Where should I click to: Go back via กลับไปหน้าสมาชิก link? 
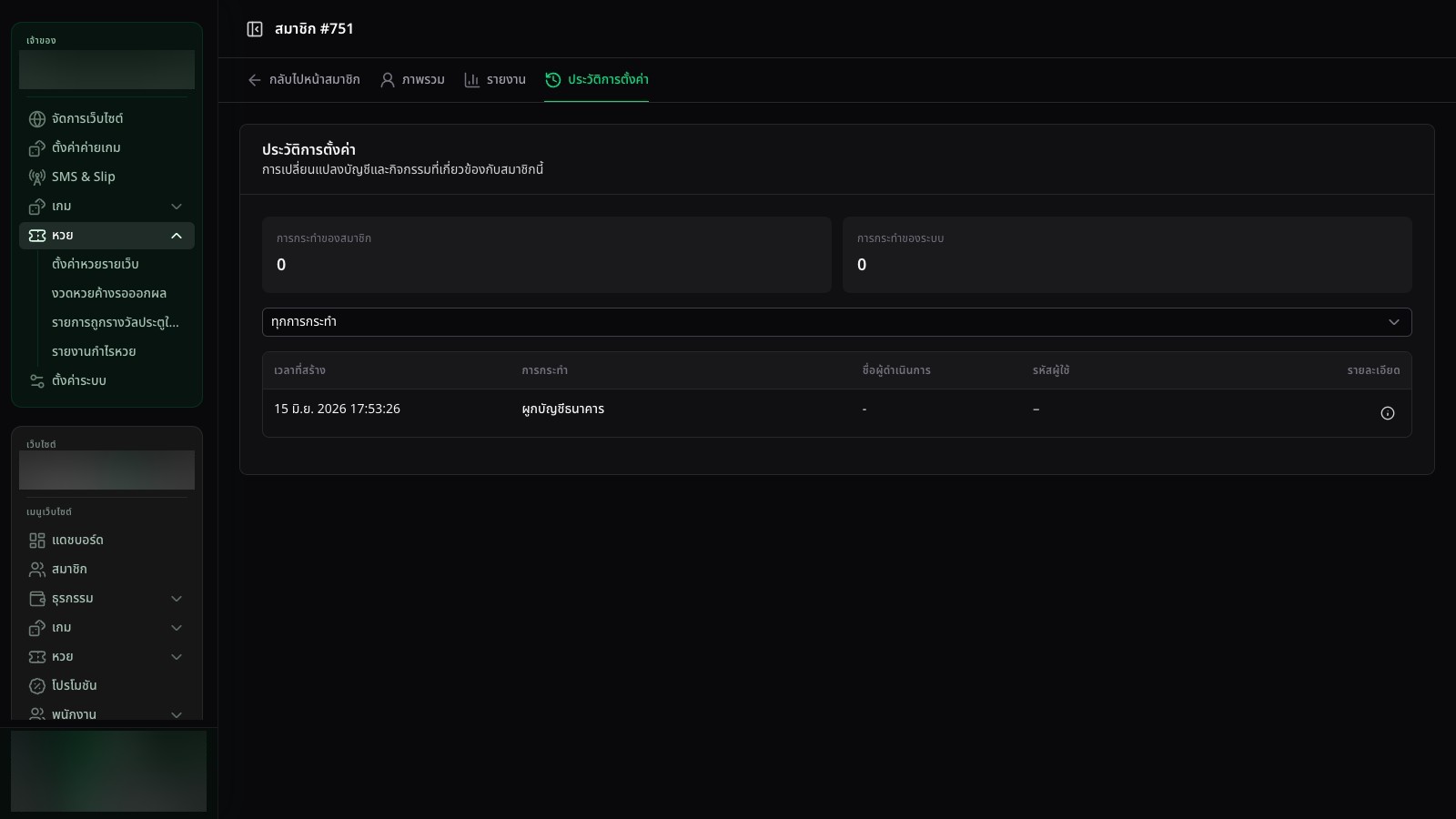(x=304, y=80)
